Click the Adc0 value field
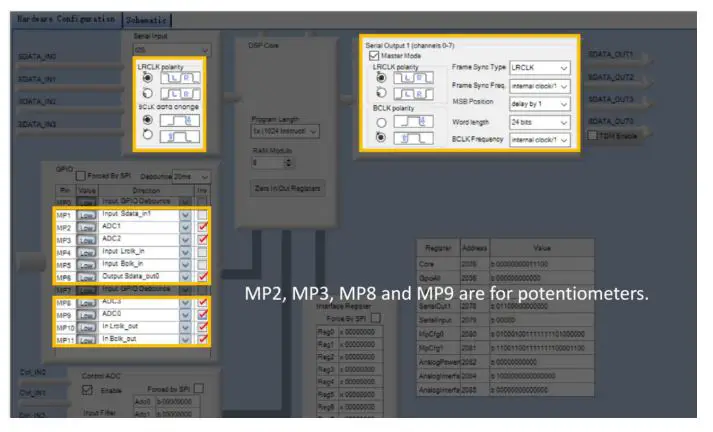The width and height of the screenshot is (713, 432). [177, 402]
